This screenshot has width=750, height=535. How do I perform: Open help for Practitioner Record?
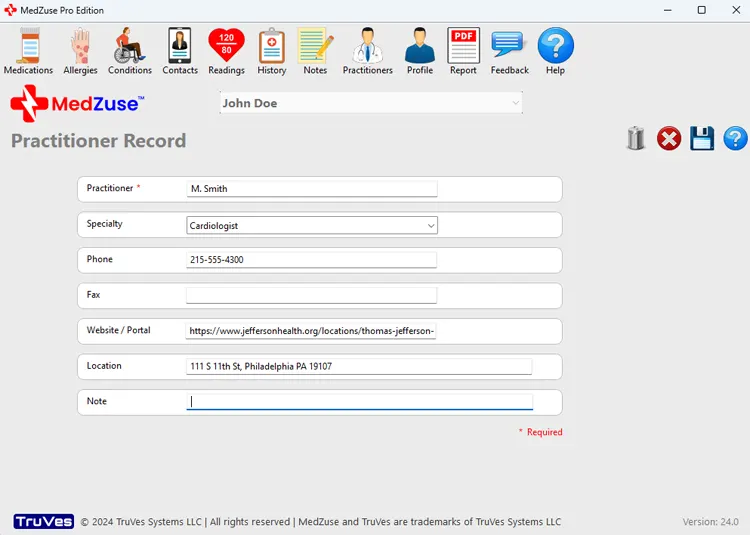tap(735, 138)
